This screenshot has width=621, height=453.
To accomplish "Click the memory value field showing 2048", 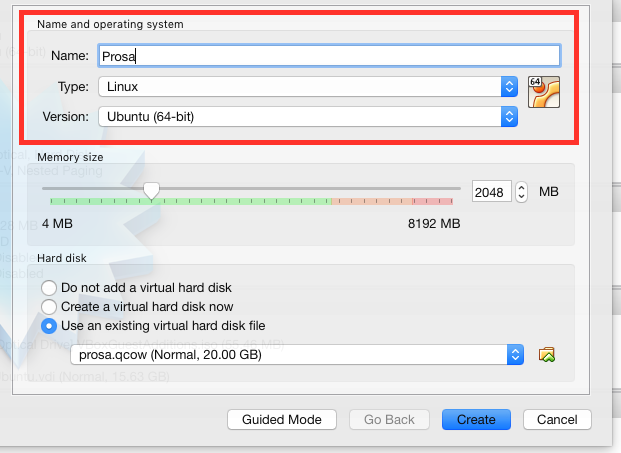I will [491, 192].
